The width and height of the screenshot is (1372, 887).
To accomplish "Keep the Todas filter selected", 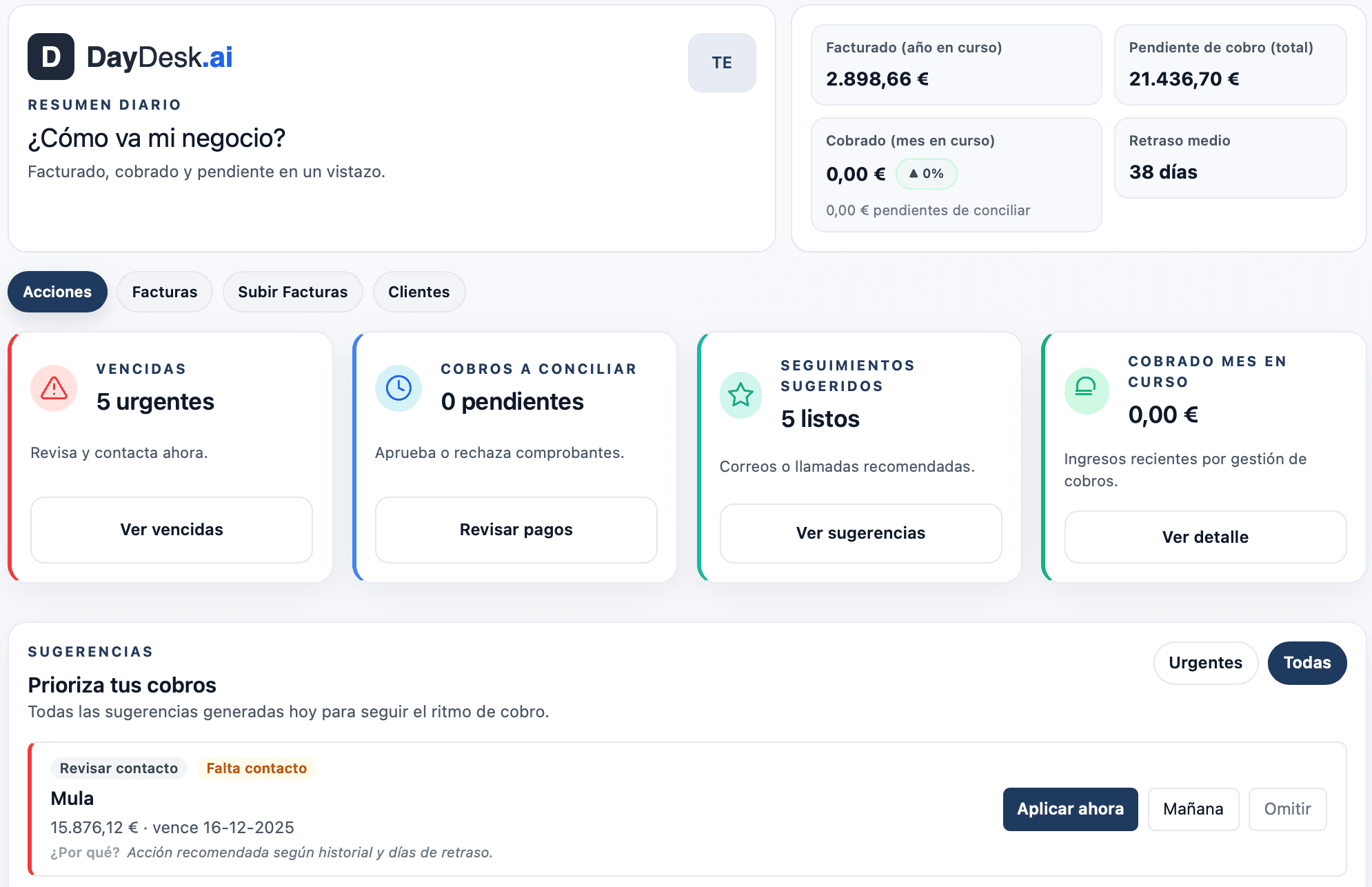I will click(1307, 663).
